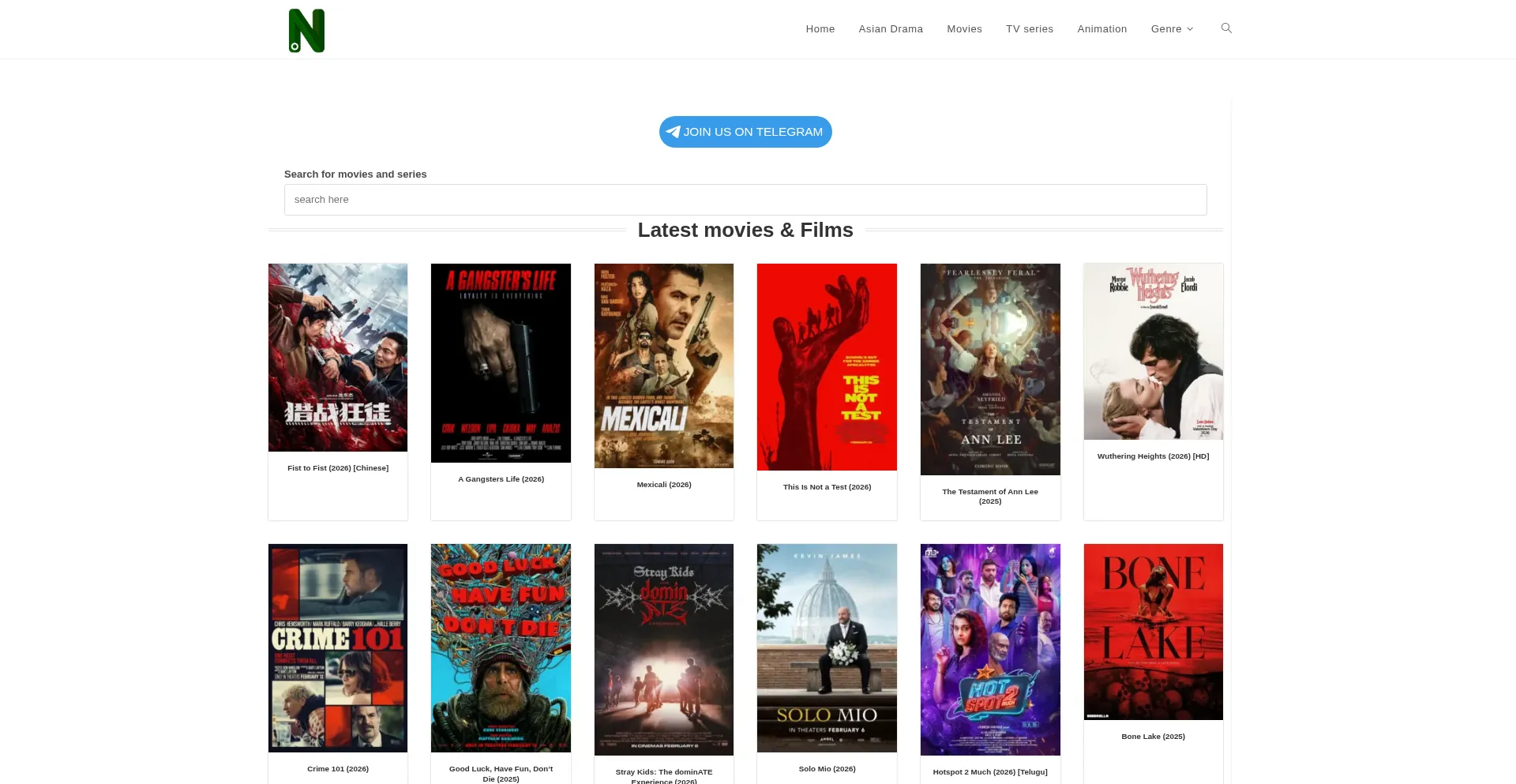Image resolution: width=1516 pixels, height=784 pixels.
Task: Open the search magnifier icon in header
Action: click(1226, 28)
